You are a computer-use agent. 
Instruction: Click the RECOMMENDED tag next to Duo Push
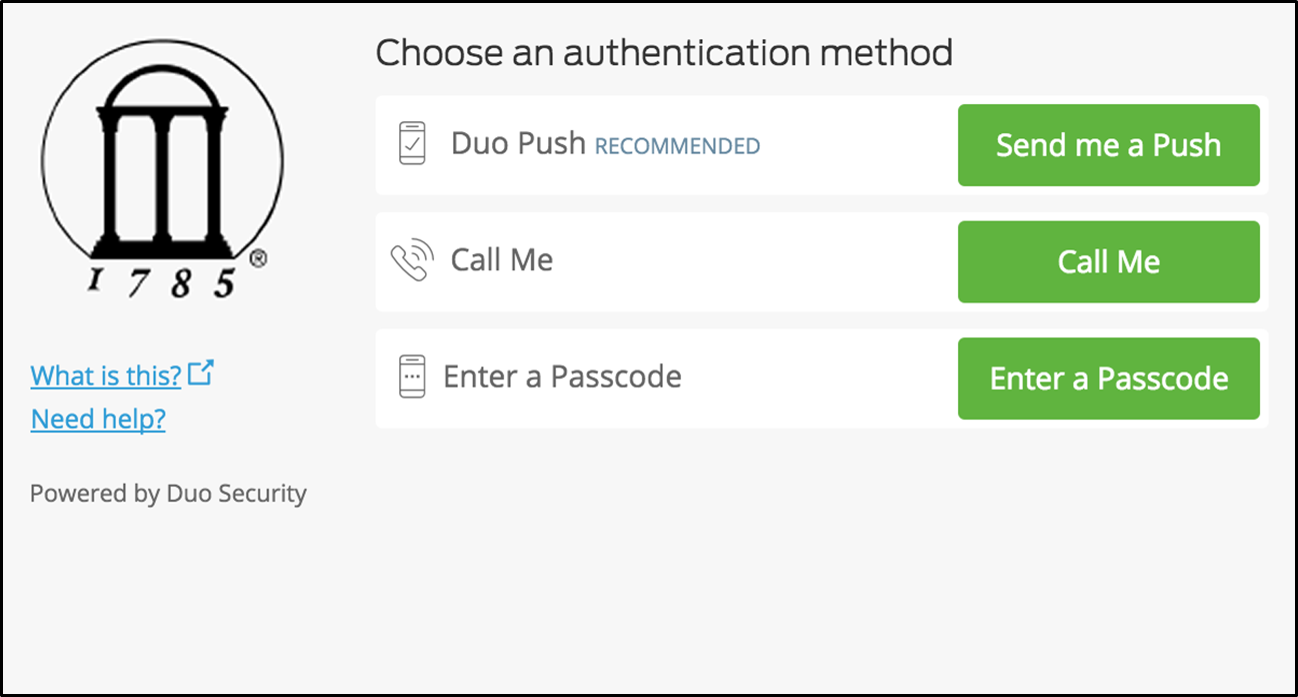678,147
